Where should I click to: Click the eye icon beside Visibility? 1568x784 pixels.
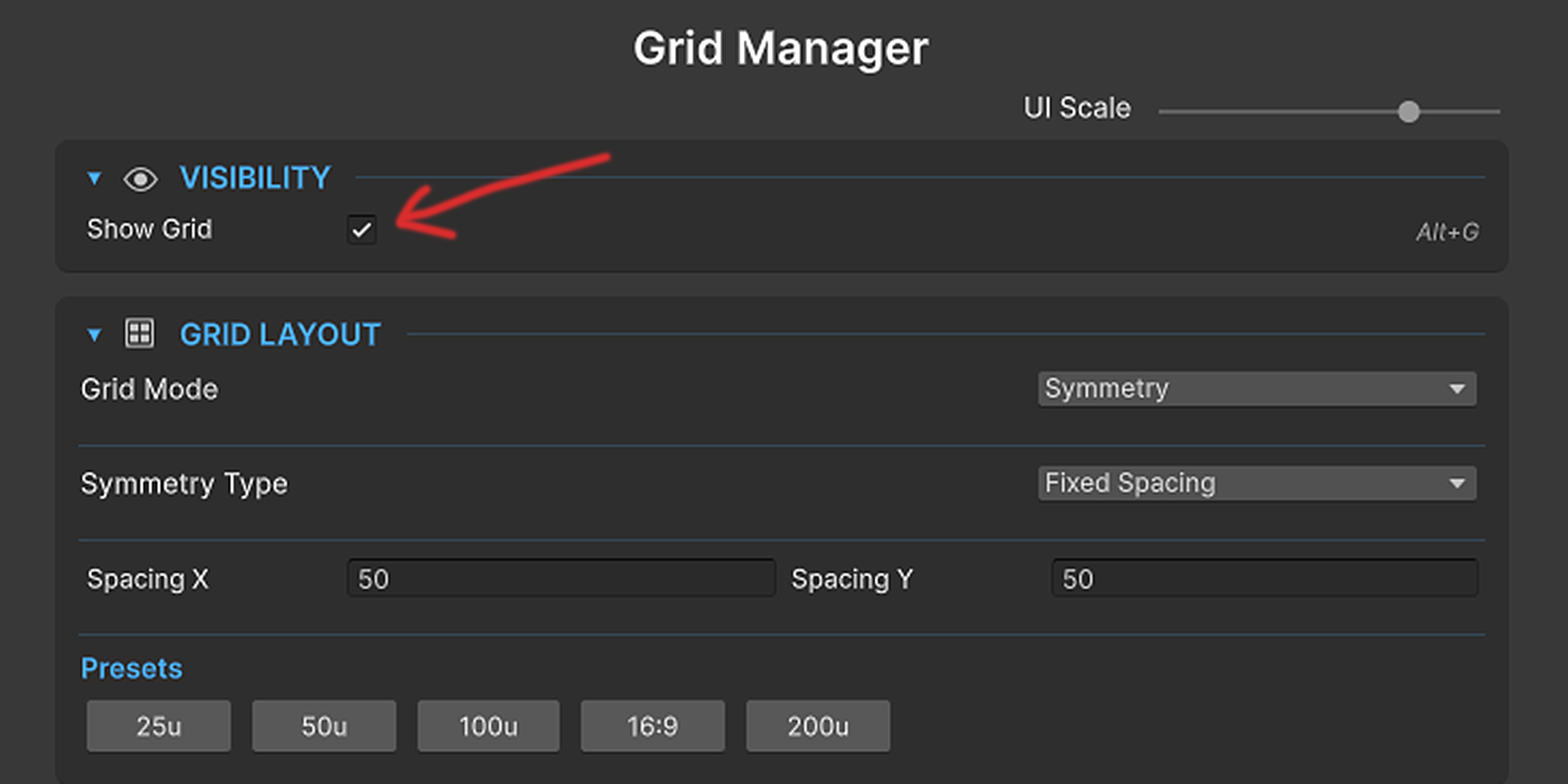pos(140,179)
